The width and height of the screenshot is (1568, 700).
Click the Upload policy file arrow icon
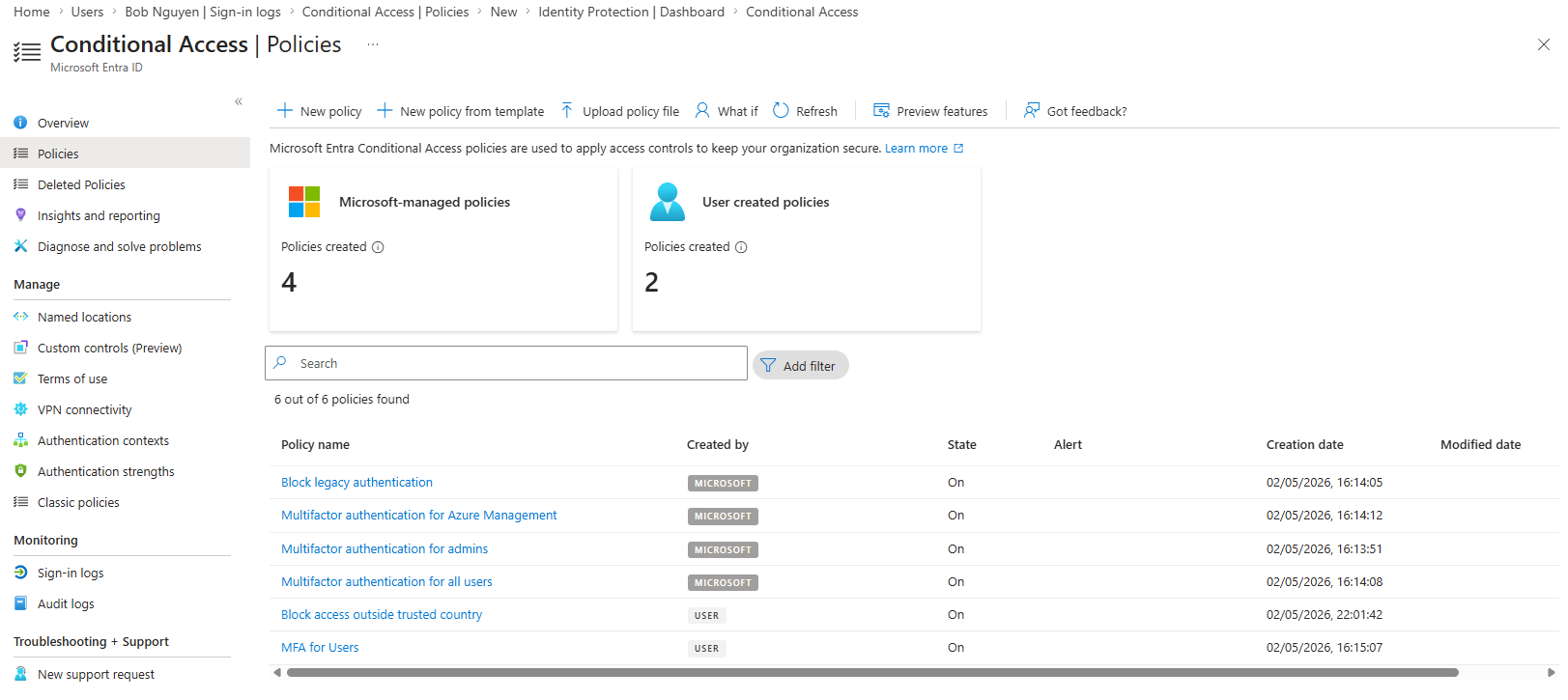tap(567, 110)
